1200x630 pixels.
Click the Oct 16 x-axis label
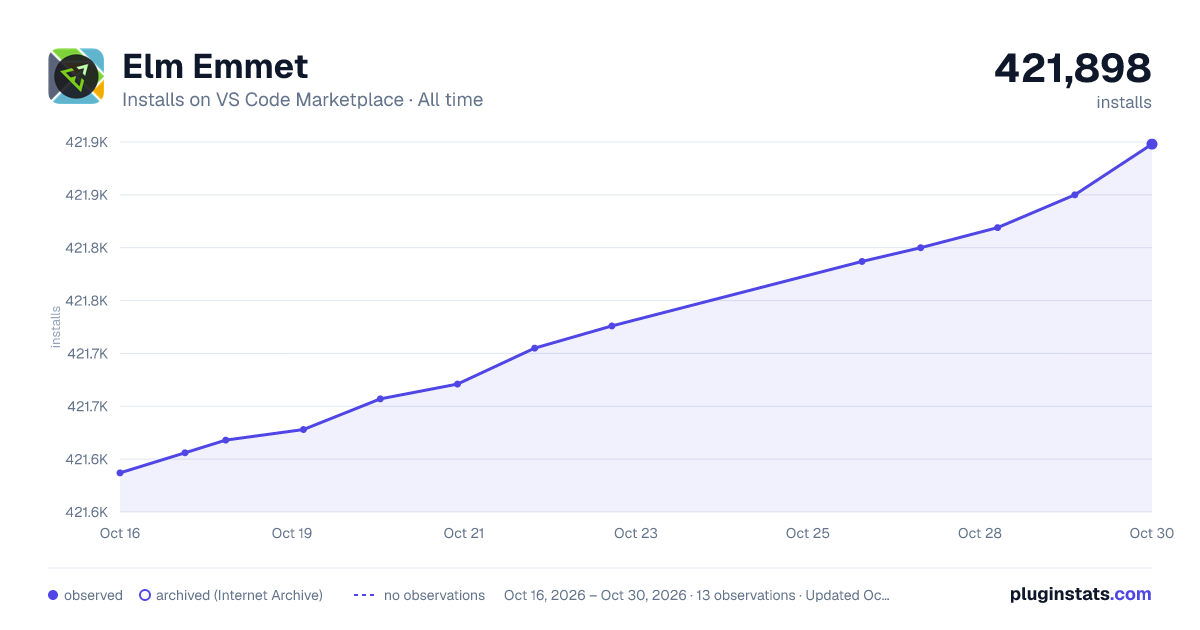[x=120, y=533]
